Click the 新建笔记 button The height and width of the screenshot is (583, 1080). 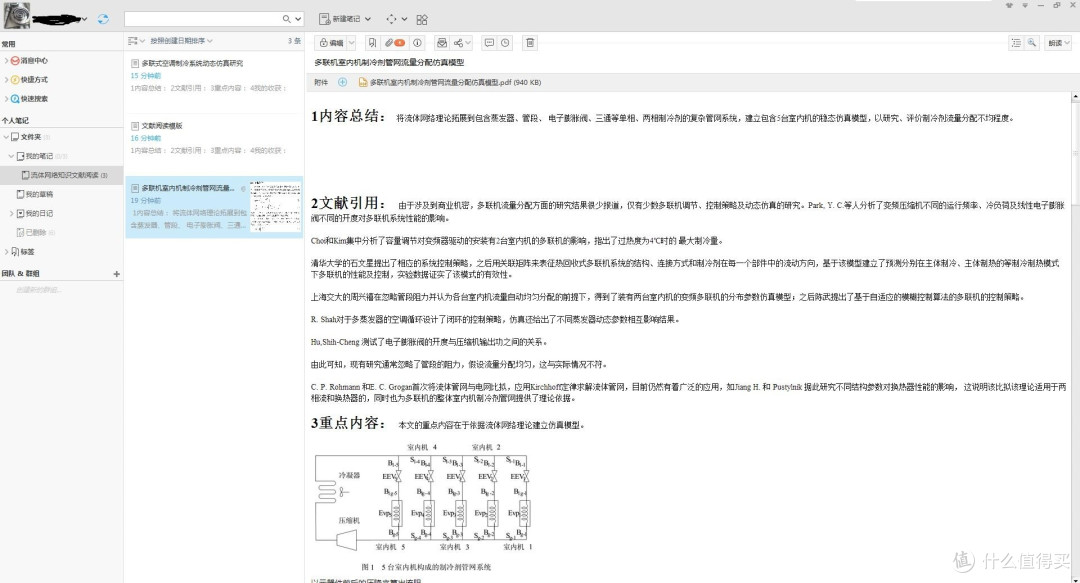(340, 19)
